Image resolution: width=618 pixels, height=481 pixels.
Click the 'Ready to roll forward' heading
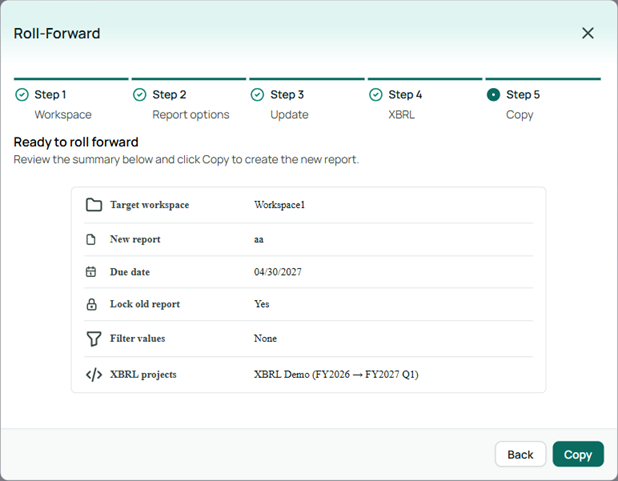pos(76,142)
